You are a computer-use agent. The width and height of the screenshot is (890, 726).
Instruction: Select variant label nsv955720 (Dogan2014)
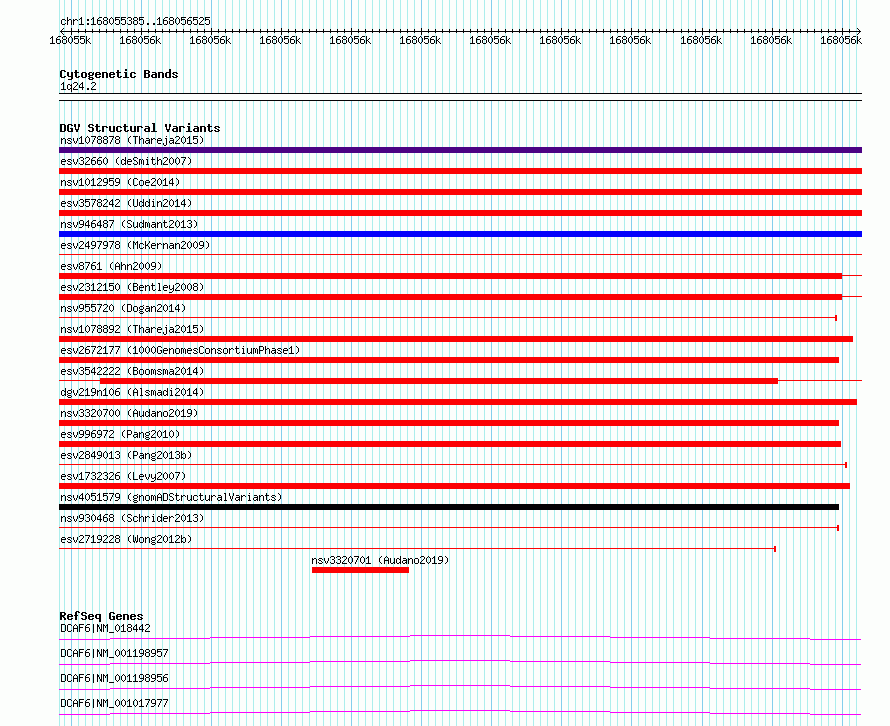tap(123, 308)
